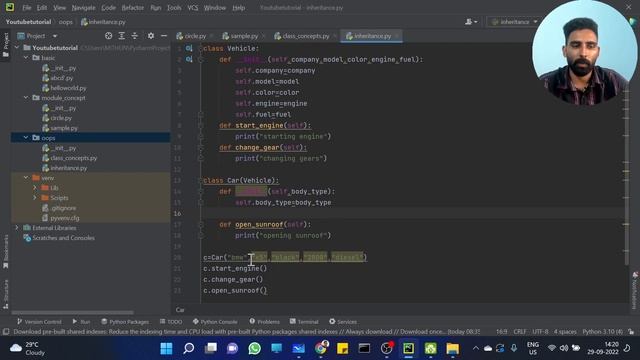
Task: Open WhatsApp from the taskbar
Action: pyautogui.click(x=255, y=349)
